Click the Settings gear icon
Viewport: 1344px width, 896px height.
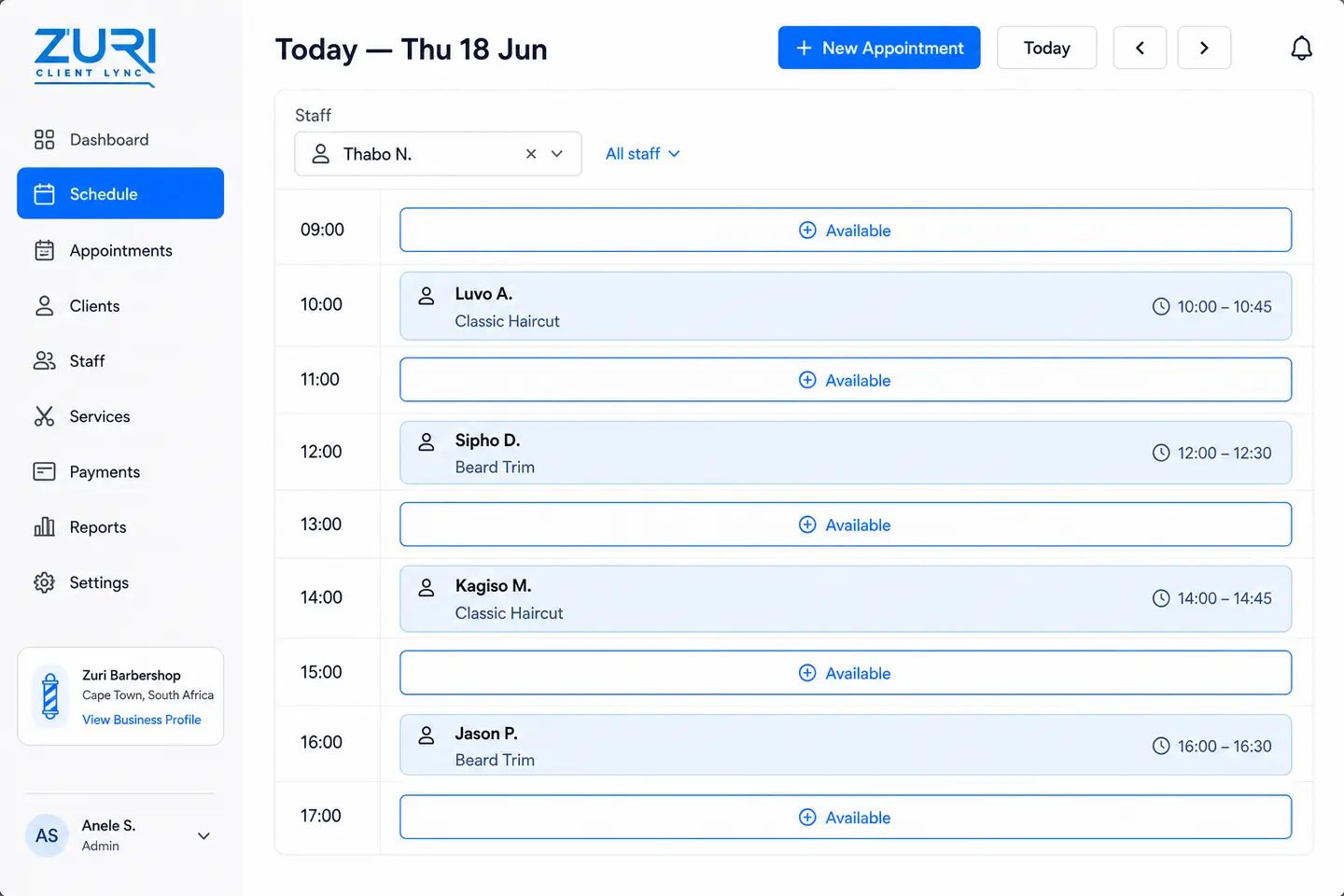click(x=44, y=582)
